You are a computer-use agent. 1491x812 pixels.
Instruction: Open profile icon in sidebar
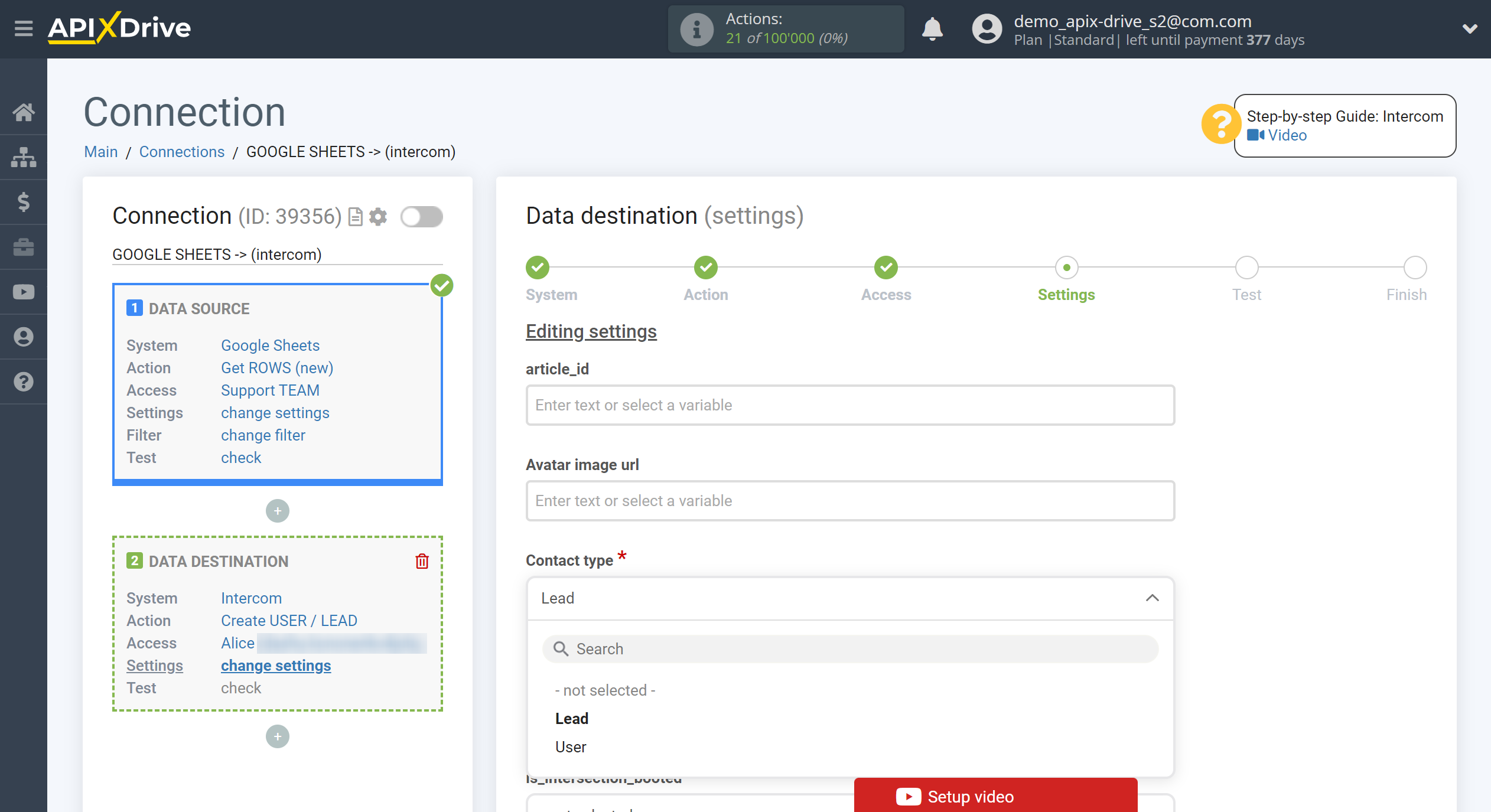tap(24, 337)
